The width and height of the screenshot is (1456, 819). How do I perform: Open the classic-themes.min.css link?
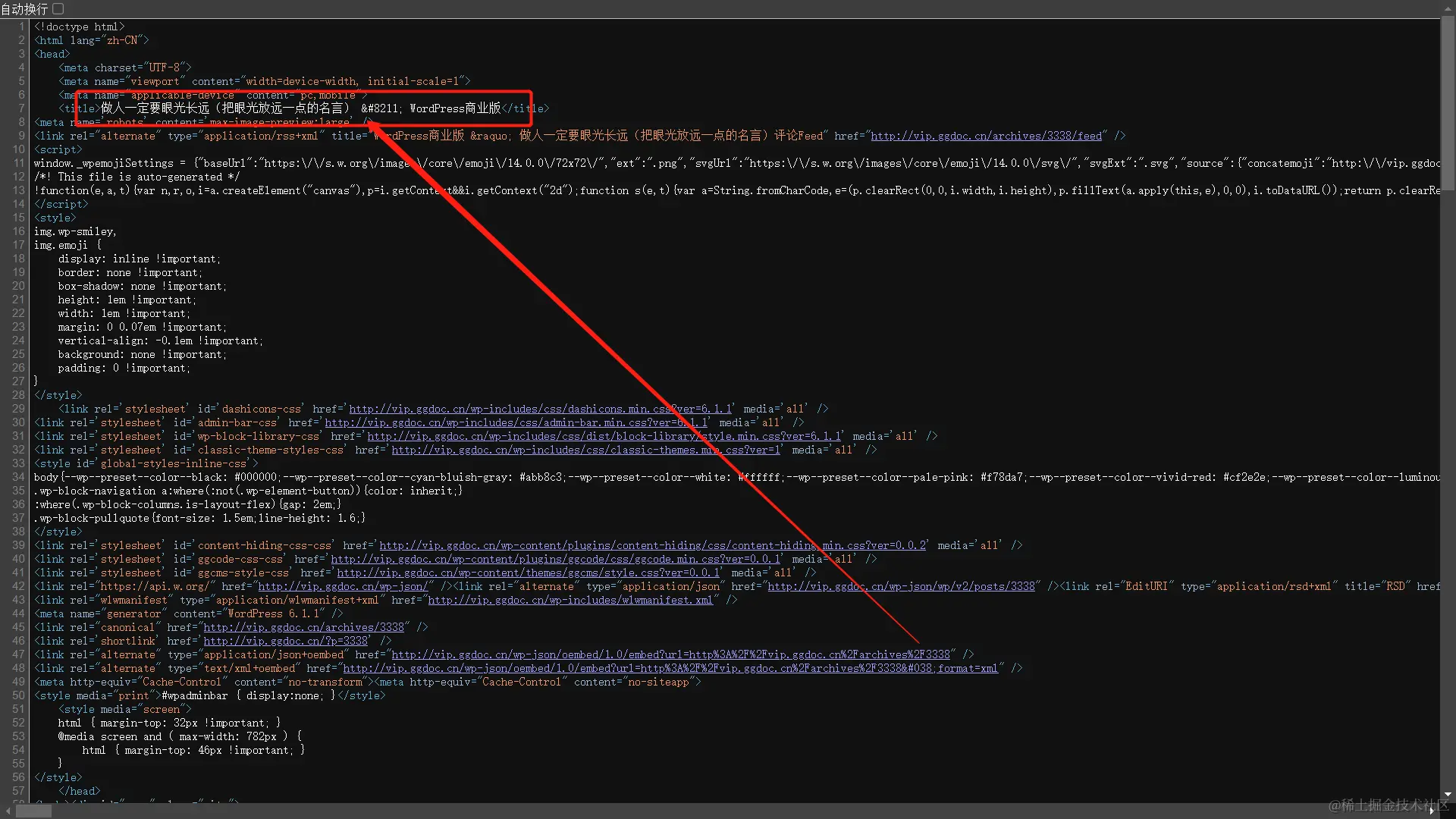585,450
